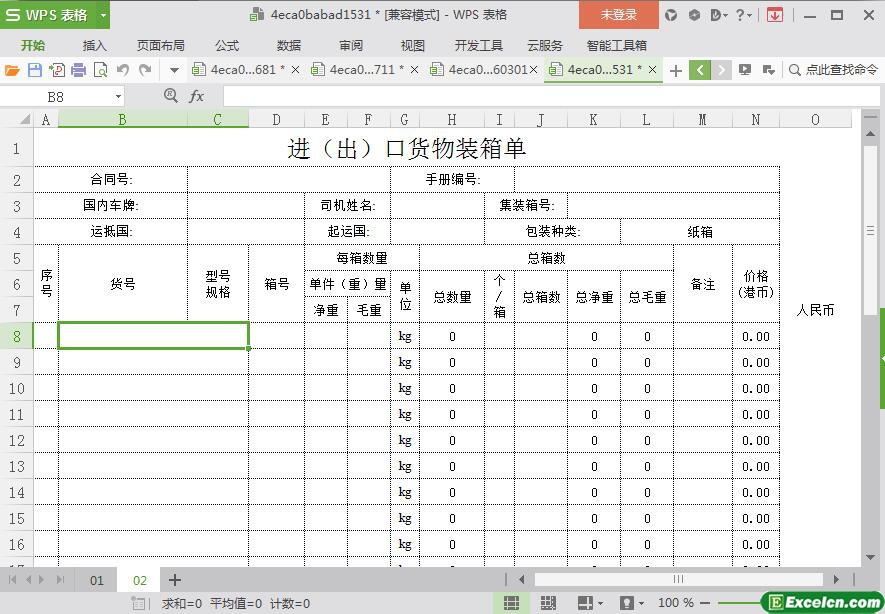Switch to sheet tab 02

(139, 580)
